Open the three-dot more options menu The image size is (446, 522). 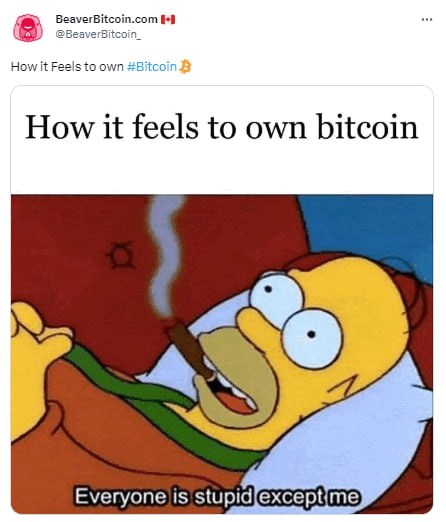coord(427,20)
